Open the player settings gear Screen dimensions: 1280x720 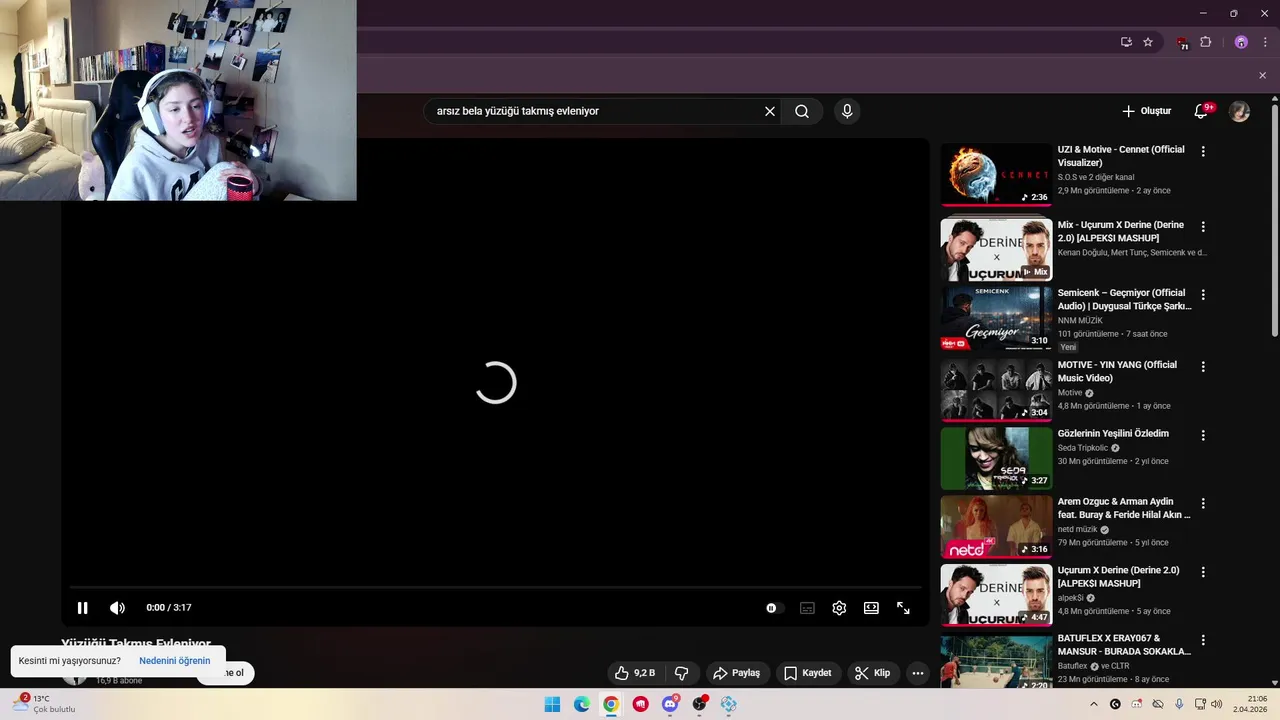click(x=839, y=608)
